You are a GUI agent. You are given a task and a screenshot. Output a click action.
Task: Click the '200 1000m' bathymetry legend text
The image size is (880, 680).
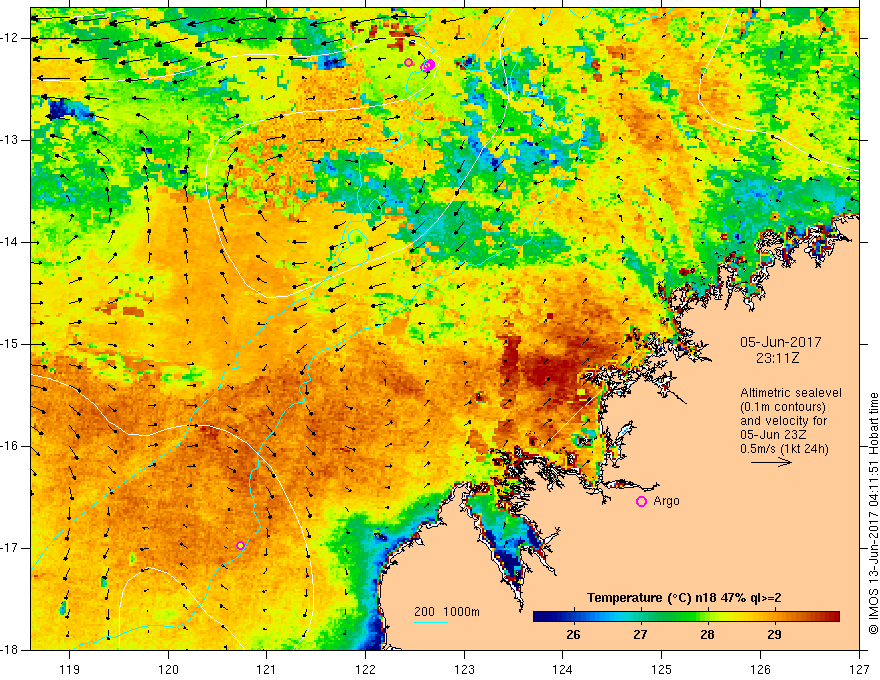click(447, 612)
